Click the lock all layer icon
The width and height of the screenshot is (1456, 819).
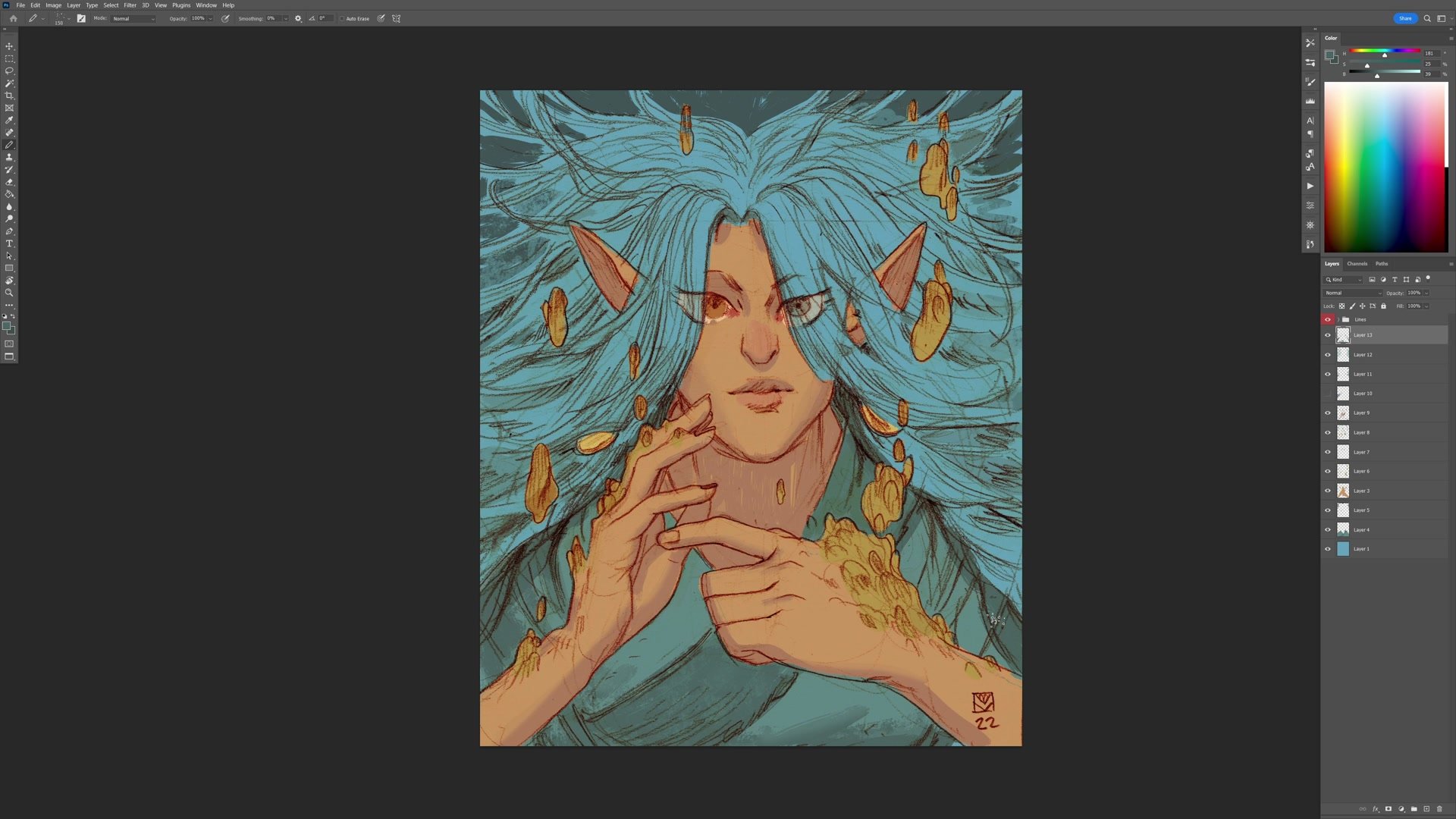1383,306
